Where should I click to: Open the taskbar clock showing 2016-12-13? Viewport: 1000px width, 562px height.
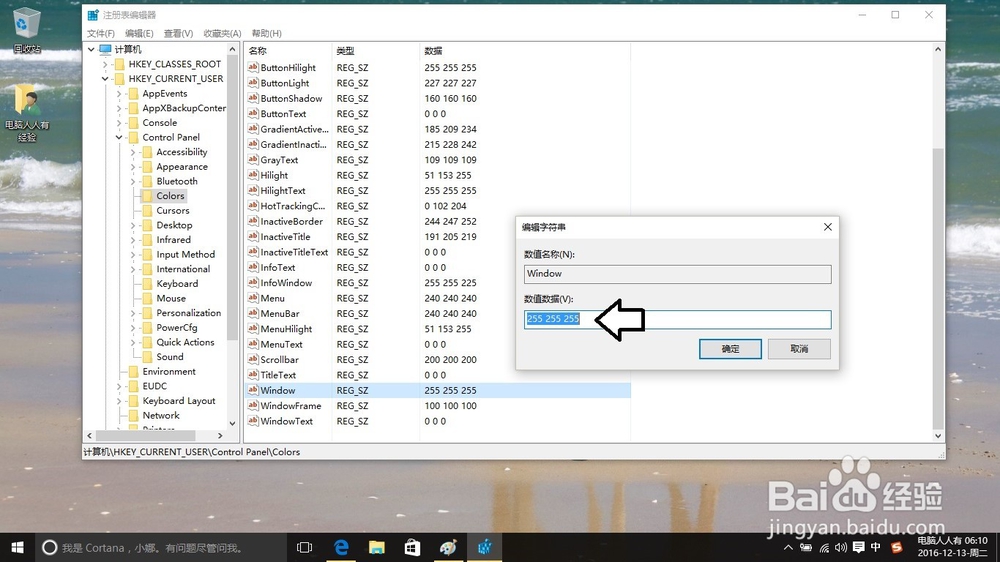coord(952,547)
